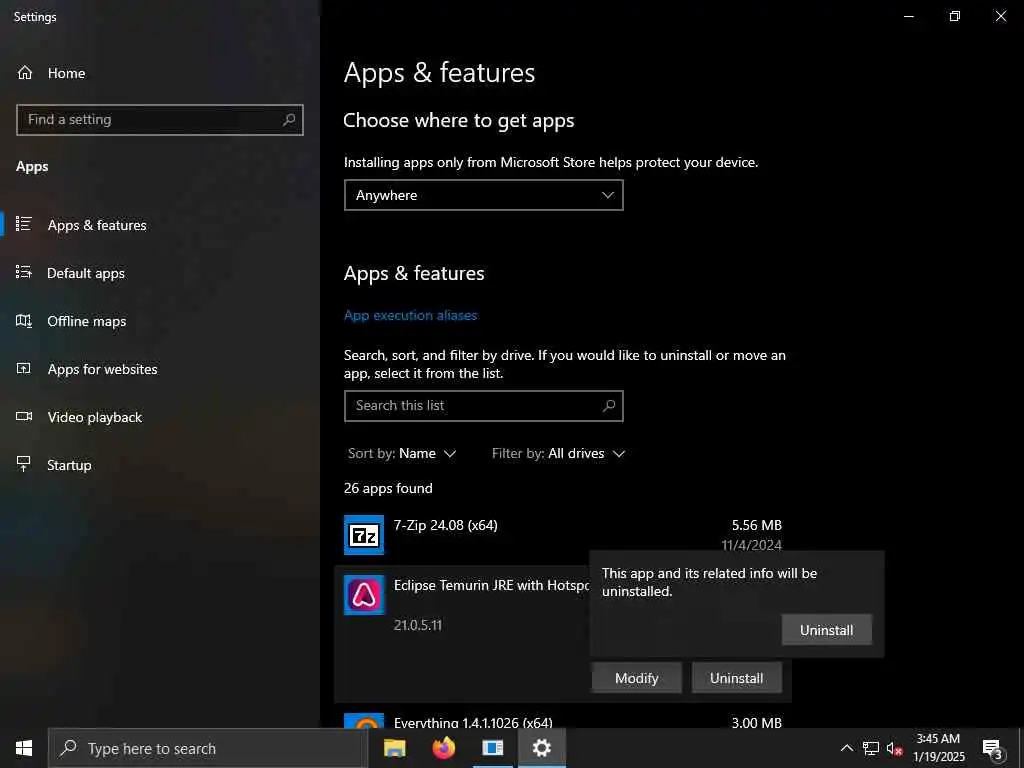1024x768 pixels.
Task: Open Video playback settings
Action: tap(94, 417)
